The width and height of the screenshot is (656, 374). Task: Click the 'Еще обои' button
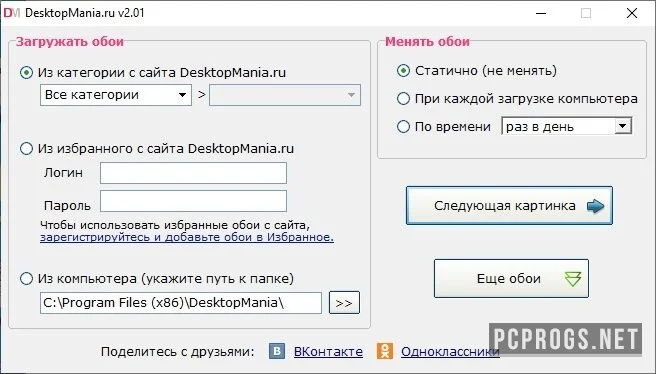coord(511,279)
